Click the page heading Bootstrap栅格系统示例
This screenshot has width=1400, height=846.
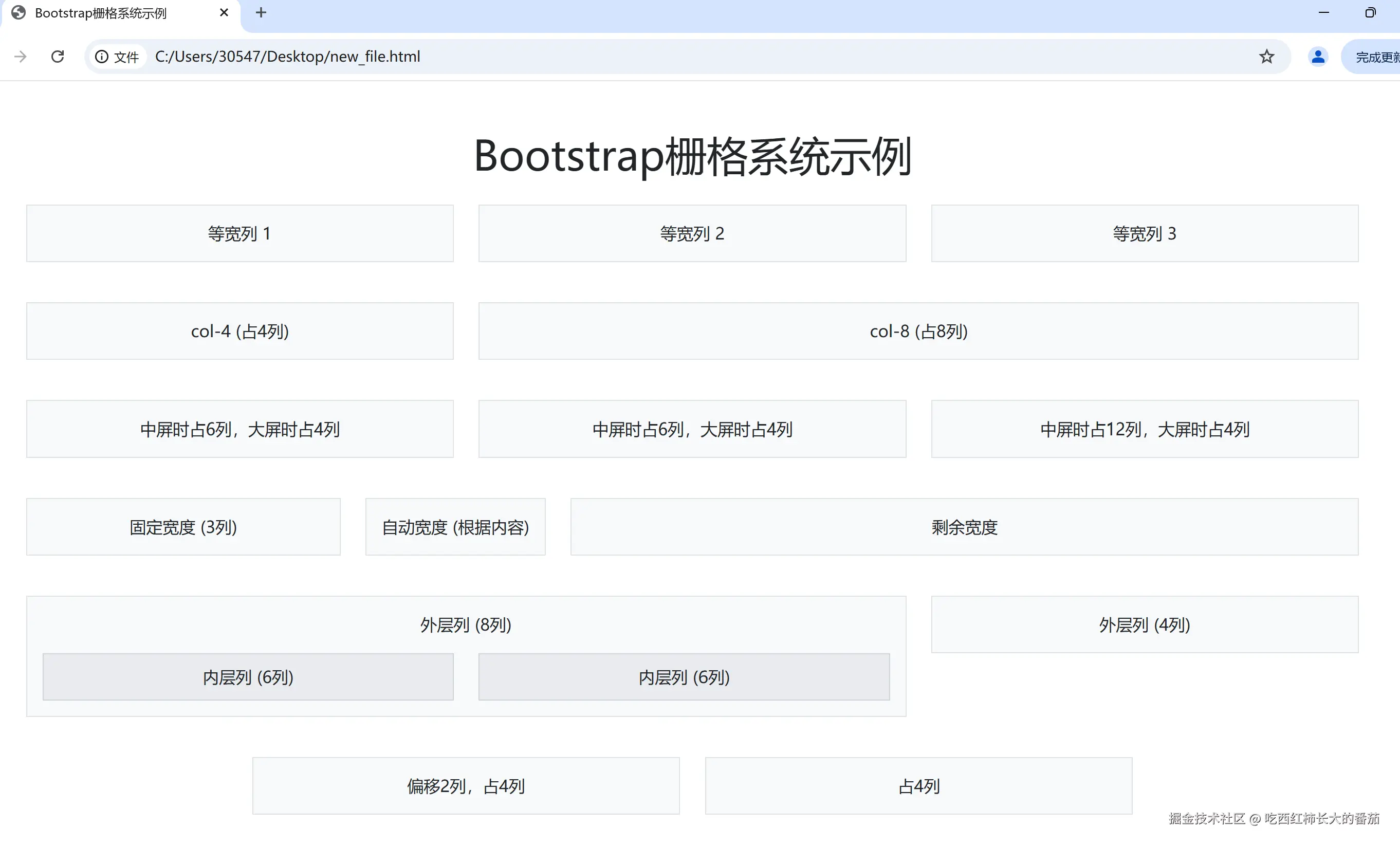[x=693, y=156]
